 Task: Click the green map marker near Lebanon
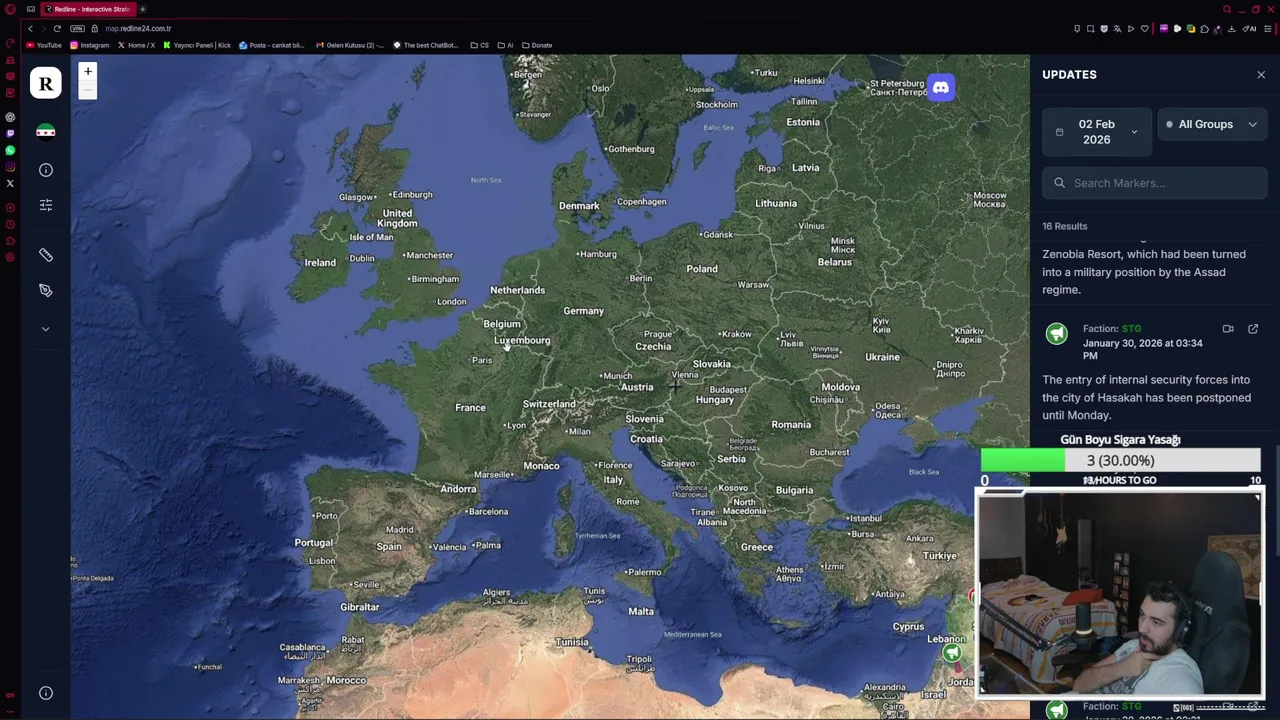click(952, 653)
